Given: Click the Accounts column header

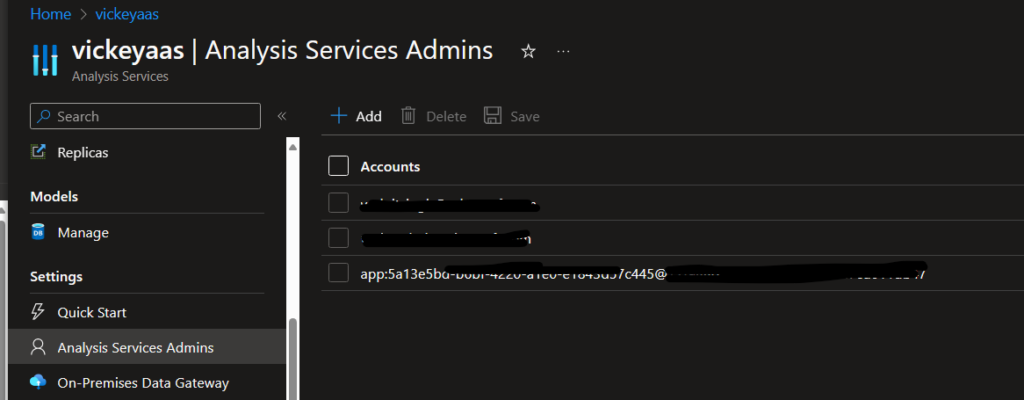Looking at the screenshot, I should pyautogui.click(x=390, y=167).
